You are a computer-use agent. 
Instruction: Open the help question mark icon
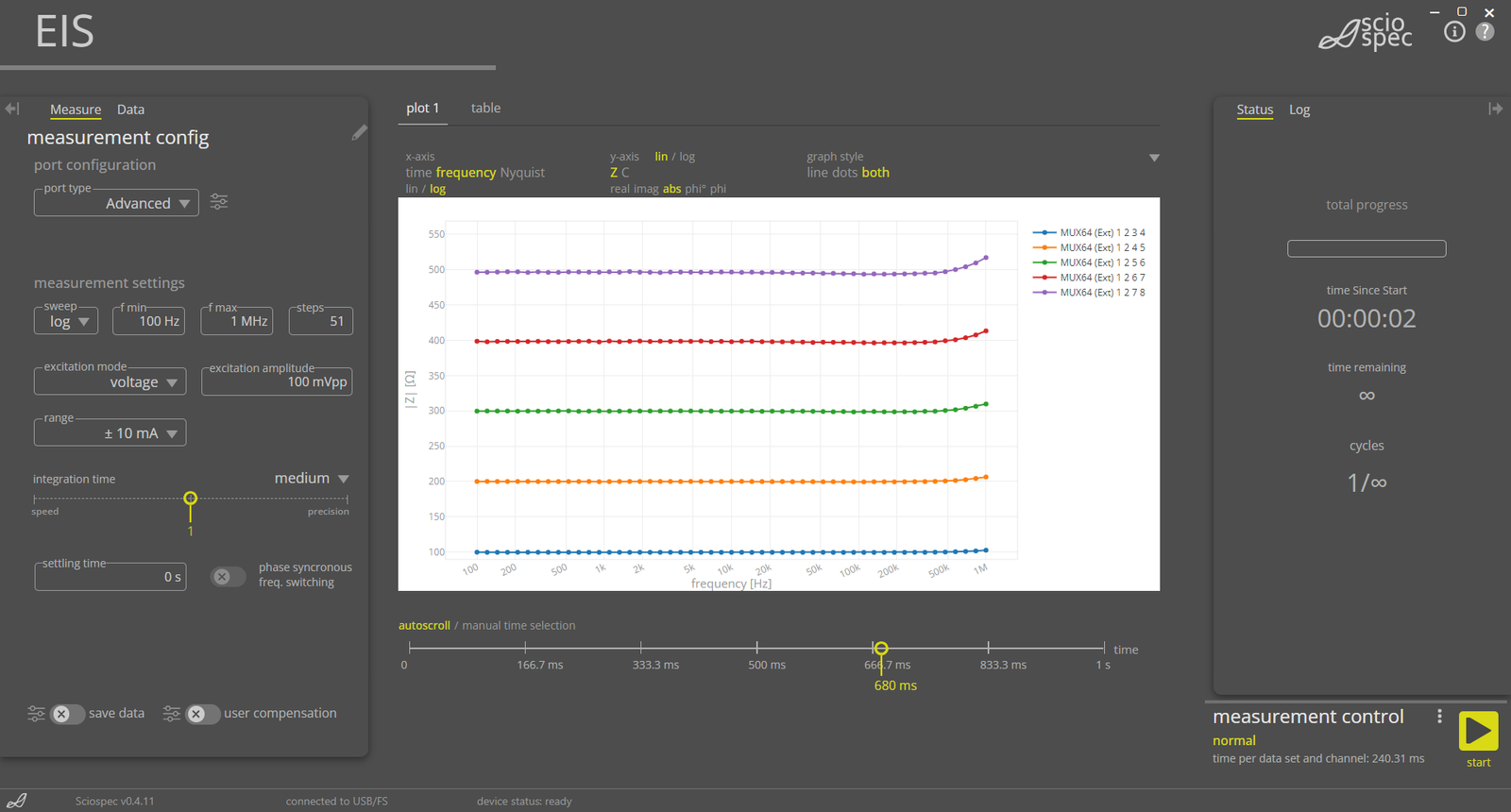pos(1485,32)
